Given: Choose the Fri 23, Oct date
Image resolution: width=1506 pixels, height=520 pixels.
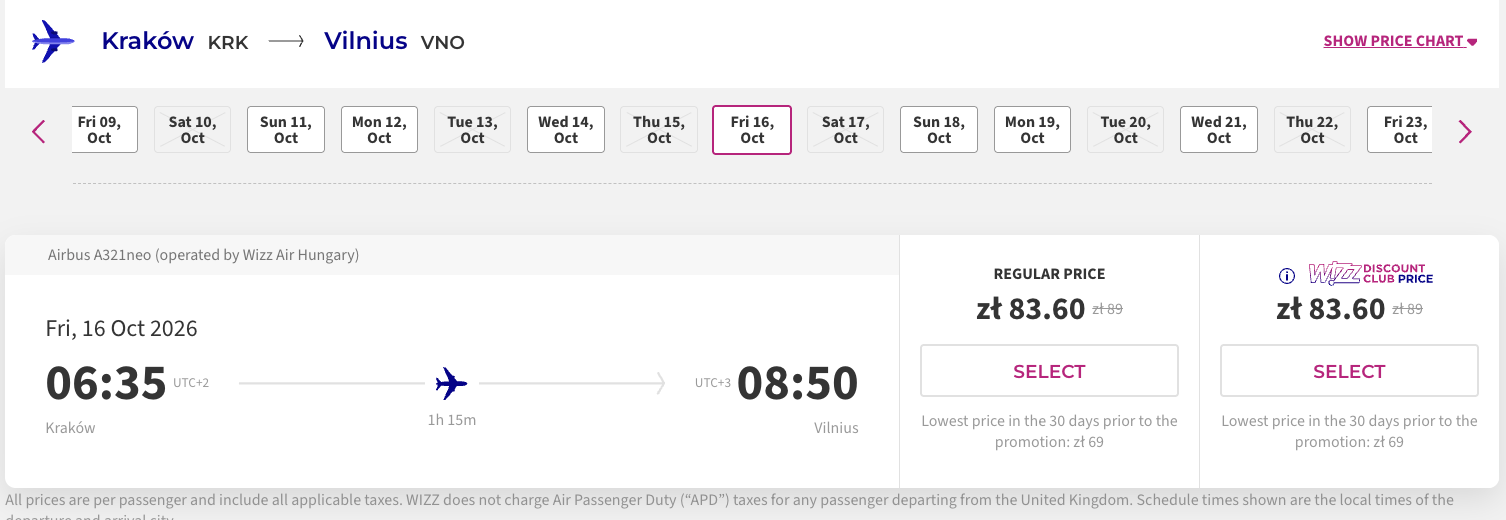Looking at the screenshot, I should click(1400, 130).
